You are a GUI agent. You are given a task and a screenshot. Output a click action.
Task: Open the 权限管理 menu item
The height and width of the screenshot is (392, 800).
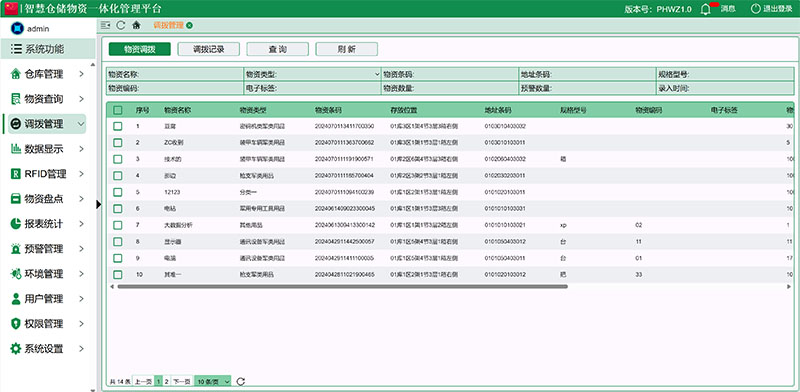coord(47,324)
